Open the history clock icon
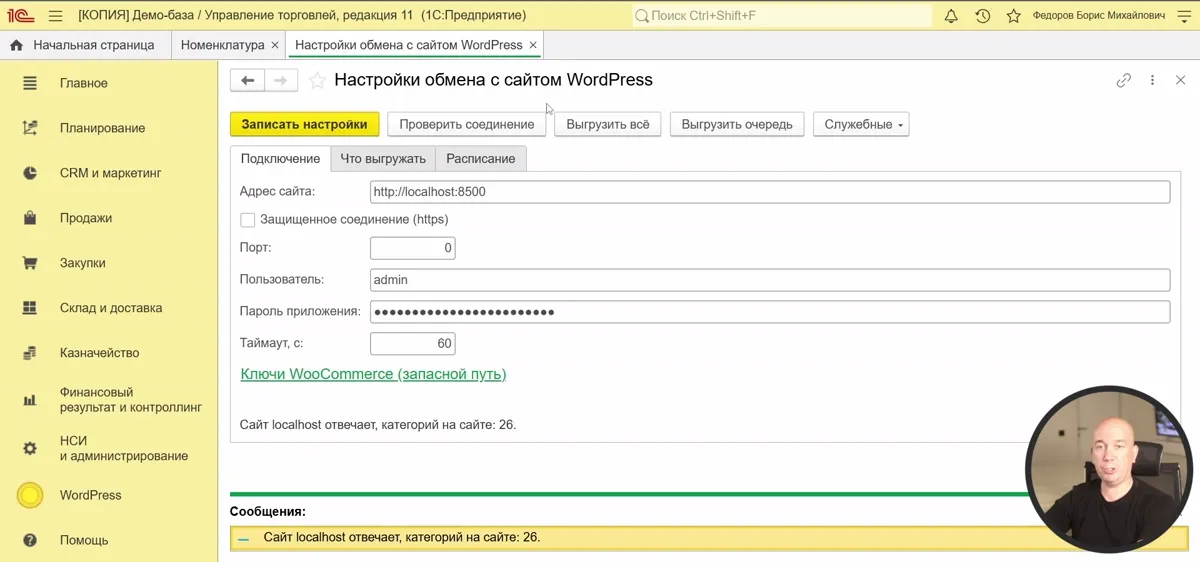The image size is (1200, 562). 983,16
